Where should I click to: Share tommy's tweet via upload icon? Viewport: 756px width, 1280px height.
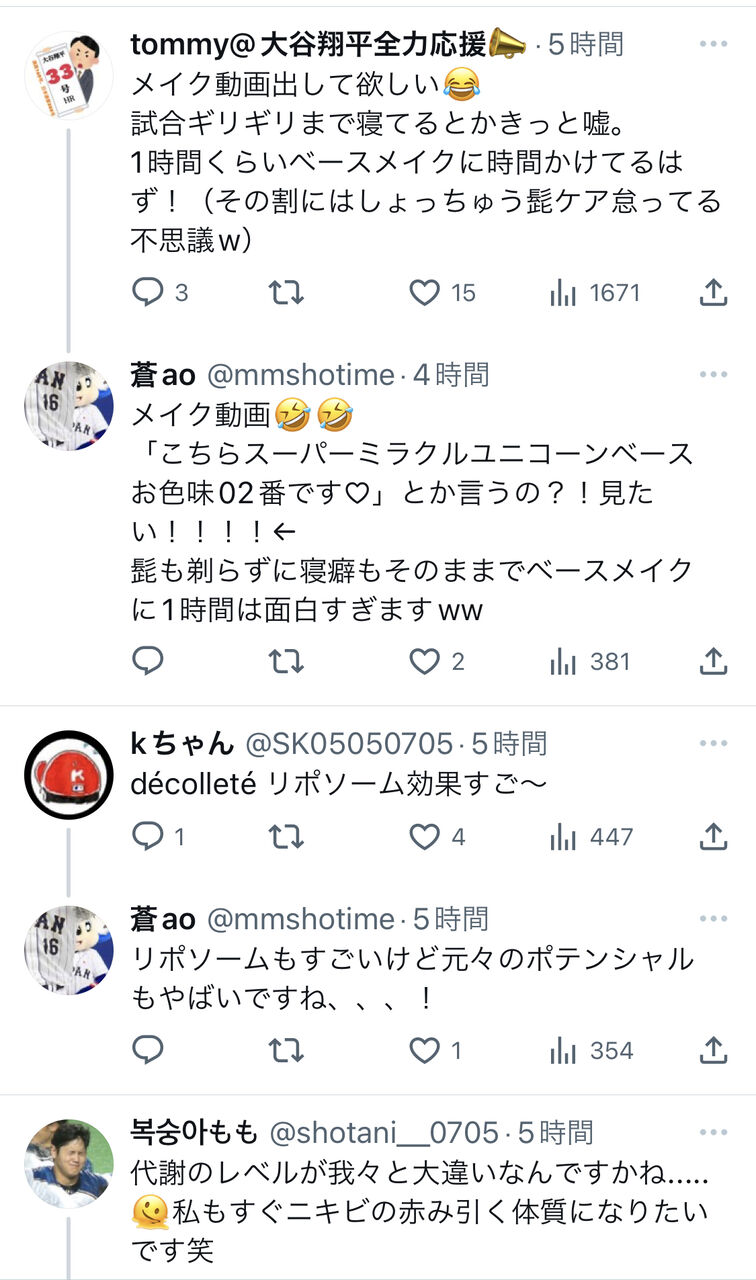click(x=712, y=292)
